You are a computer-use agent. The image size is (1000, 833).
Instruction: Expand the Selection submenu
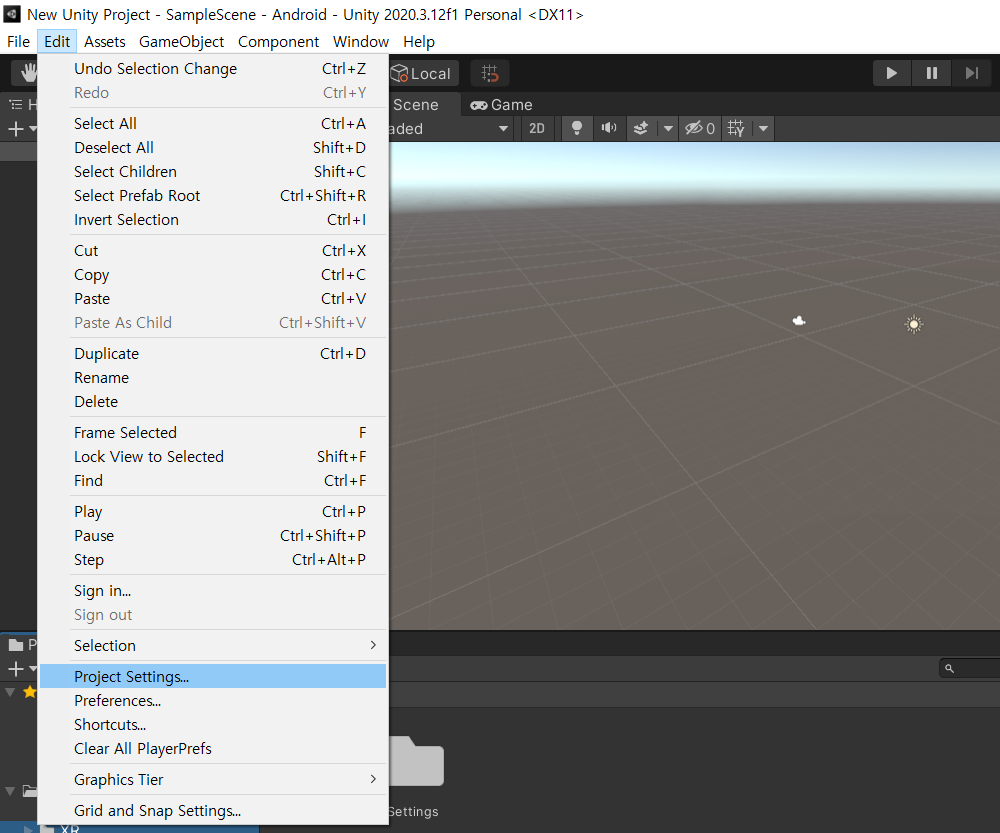click(x=213, y=646)
